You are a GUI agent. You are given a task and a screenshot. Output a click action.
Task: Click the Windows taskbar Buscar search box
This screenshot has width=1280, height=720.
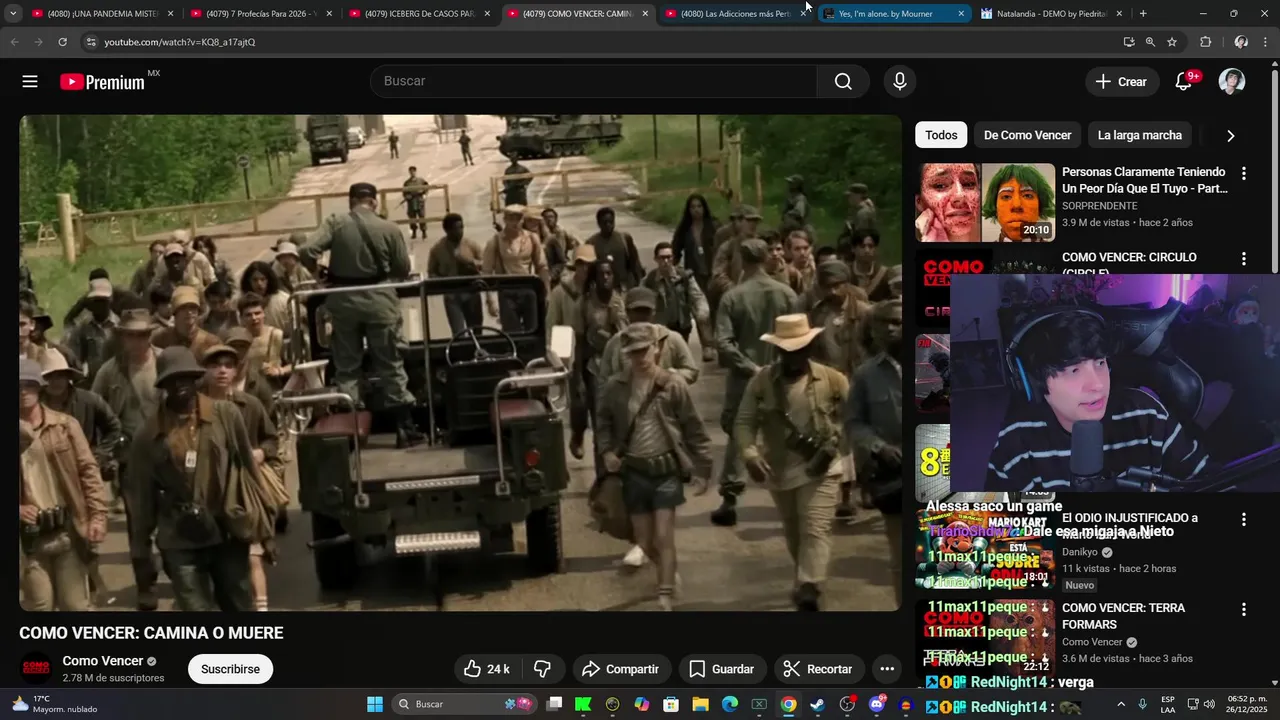point(466,704)
